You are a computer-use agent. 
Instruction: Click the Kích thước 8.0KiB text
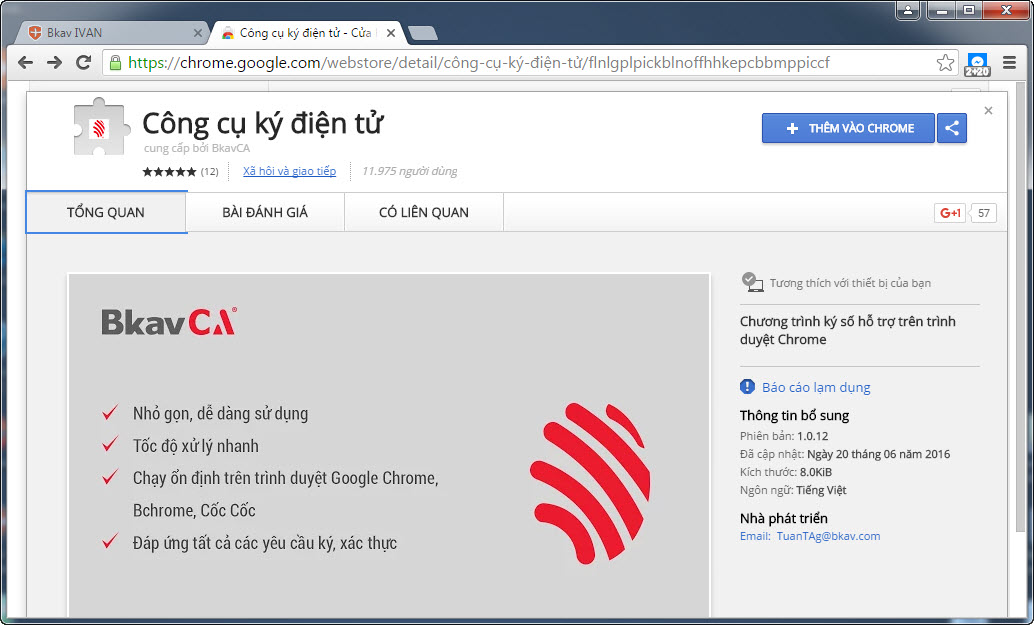786,472
